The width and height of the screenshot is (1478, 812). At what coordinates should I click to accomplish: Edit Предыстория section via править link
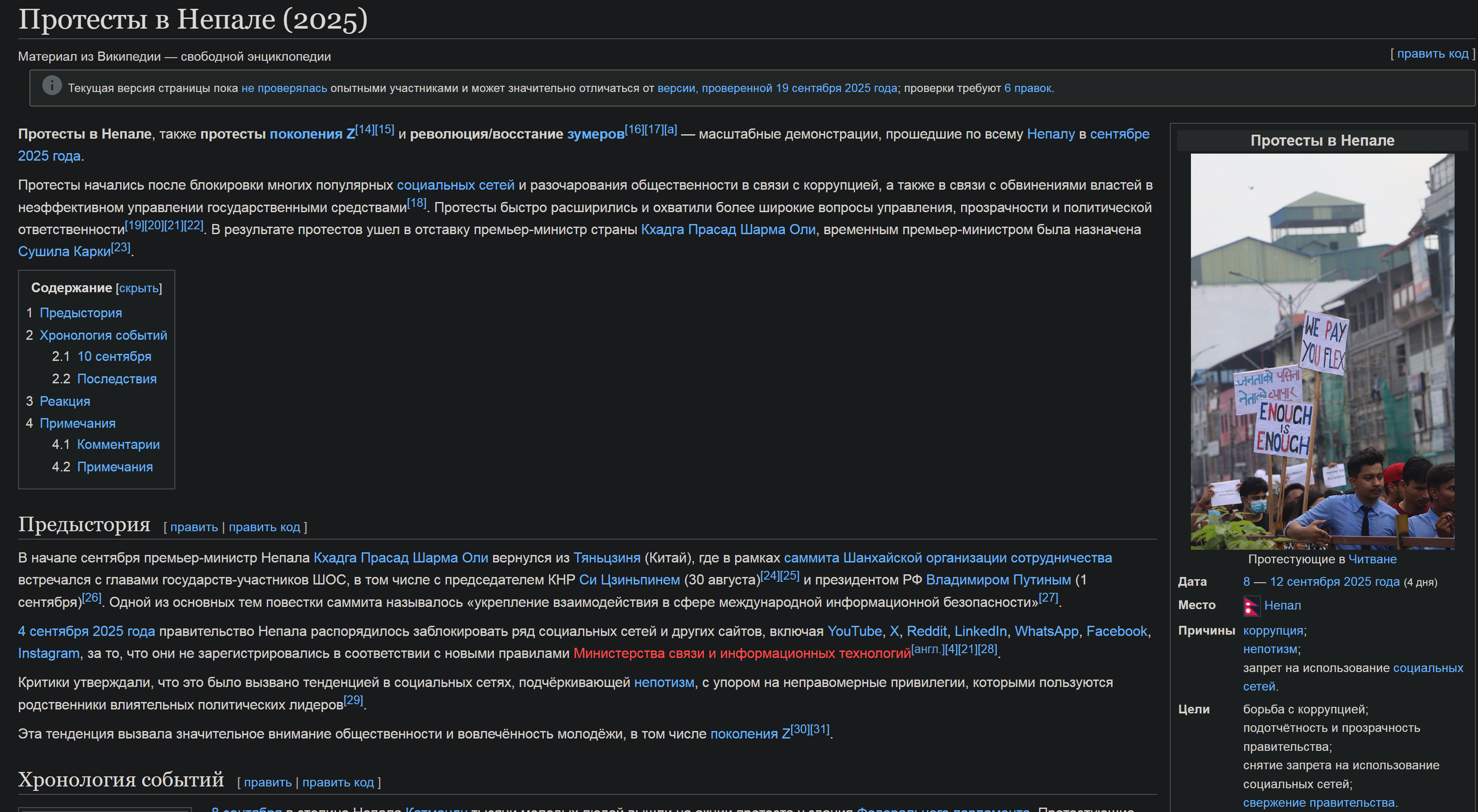coord(194,527)
